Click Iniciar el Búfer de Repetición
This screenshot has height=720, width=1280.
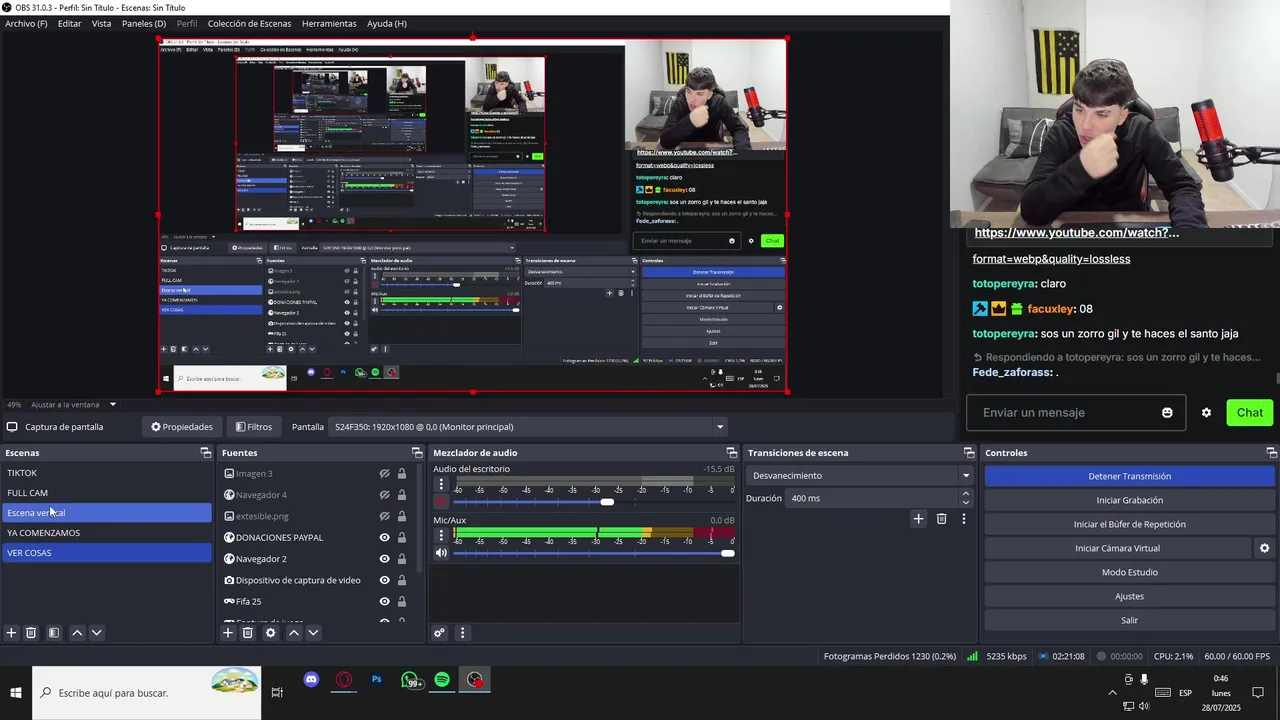point(1129,524)
